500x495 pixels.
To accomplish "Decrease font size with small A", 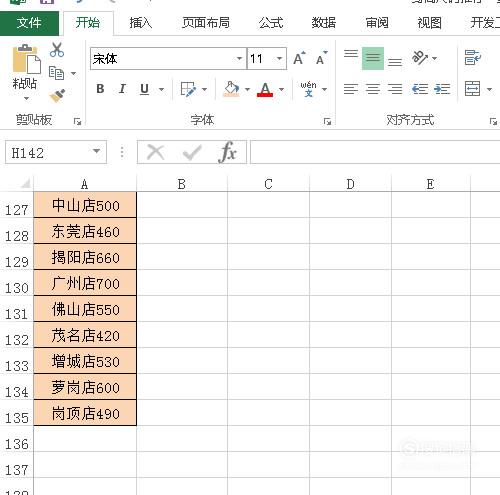I will pyautogui.click(x=321, y=58).
